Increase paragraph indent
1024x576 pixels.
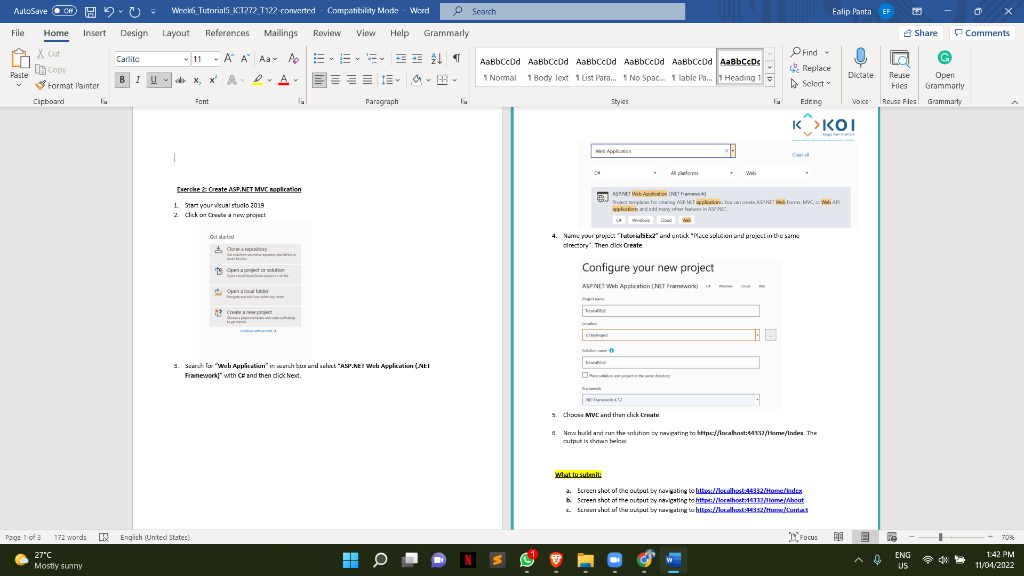417,59
